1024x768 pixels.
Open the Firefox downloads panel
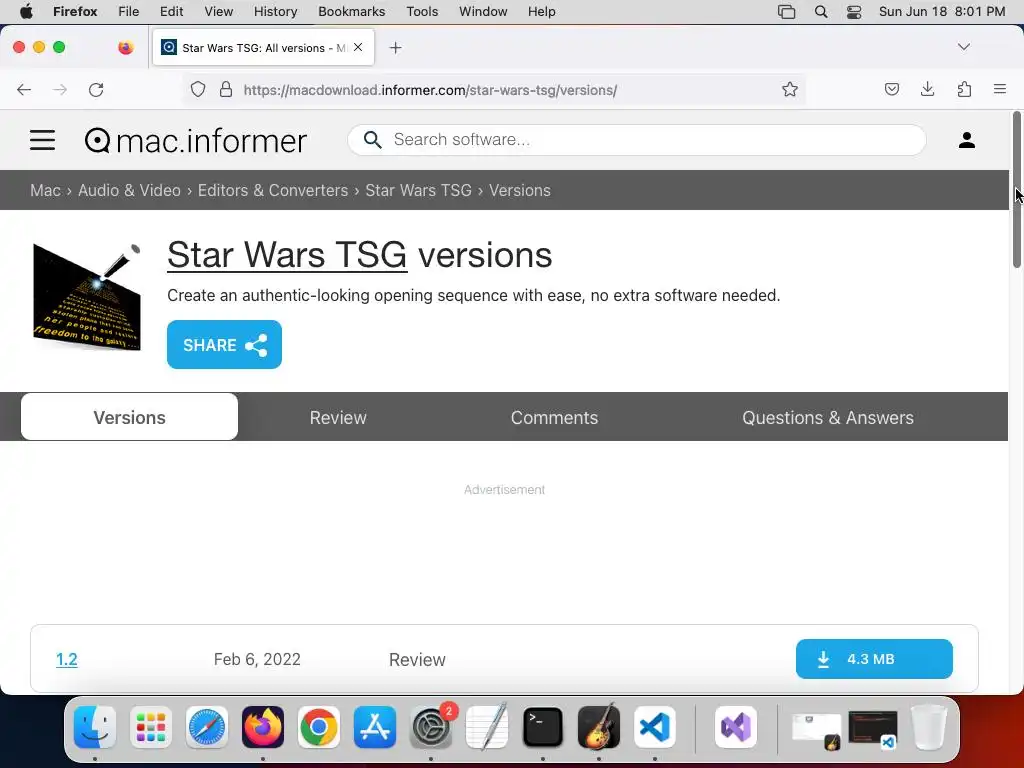point(927,89)
